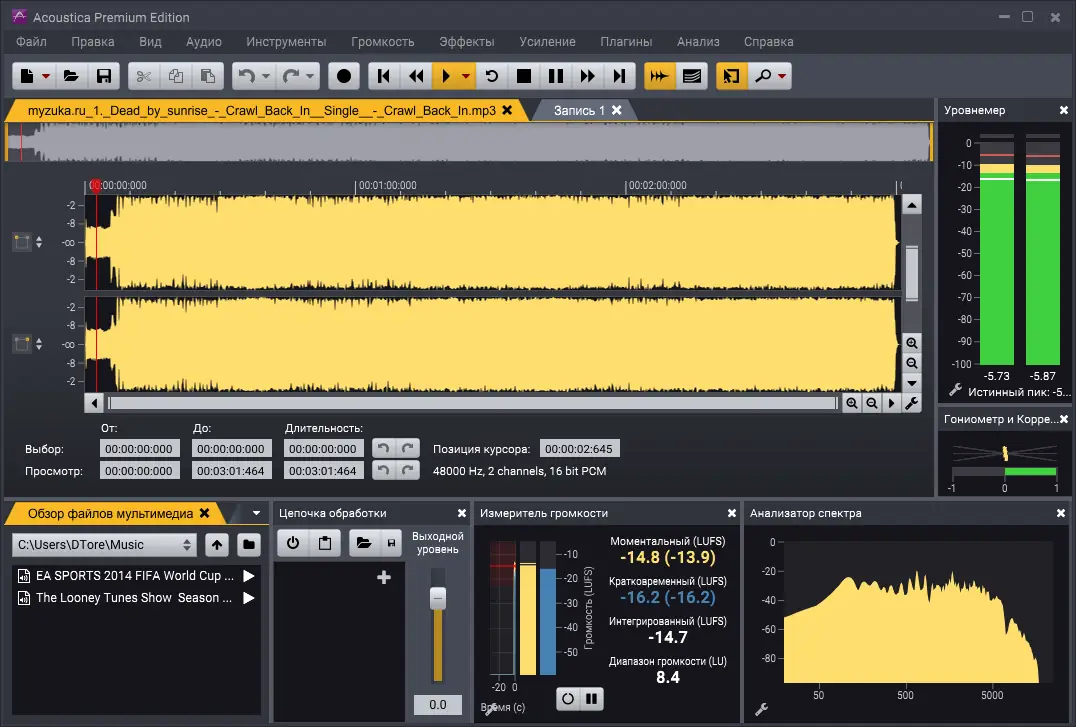This screenshot has width=1076, height=727.
Task: Open the Эффекты menu
Action: click(467, 42)
